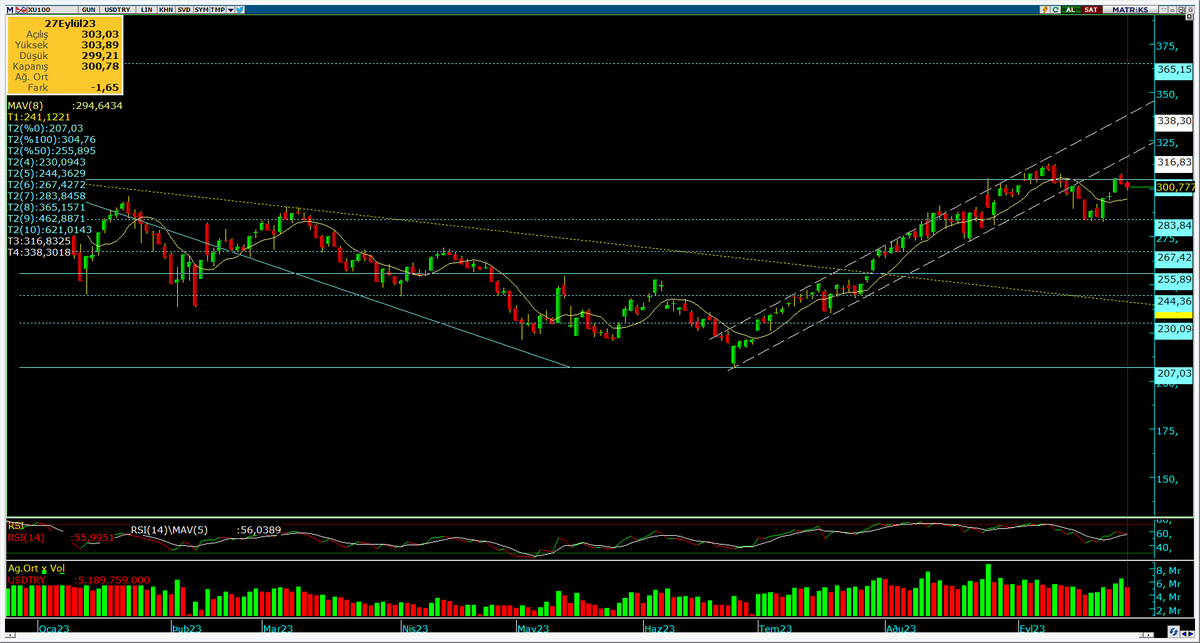
Task: Click the red-white symbol icon beside XU100
Action: click(21, 10)
